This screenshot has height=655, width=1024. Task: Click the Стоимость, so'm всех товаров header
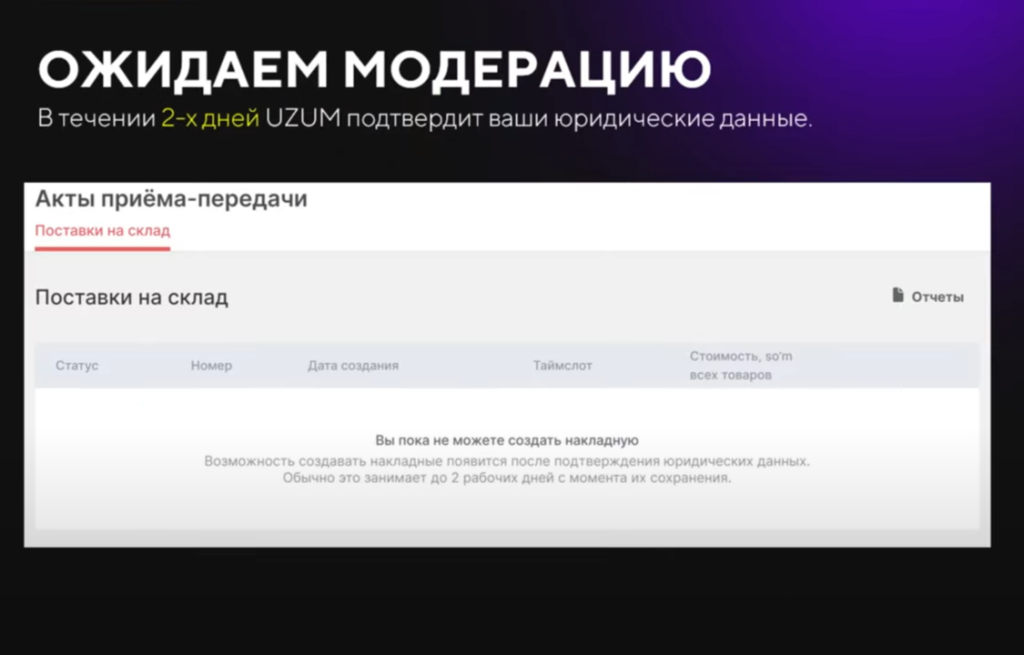click(x=741, y=366)
